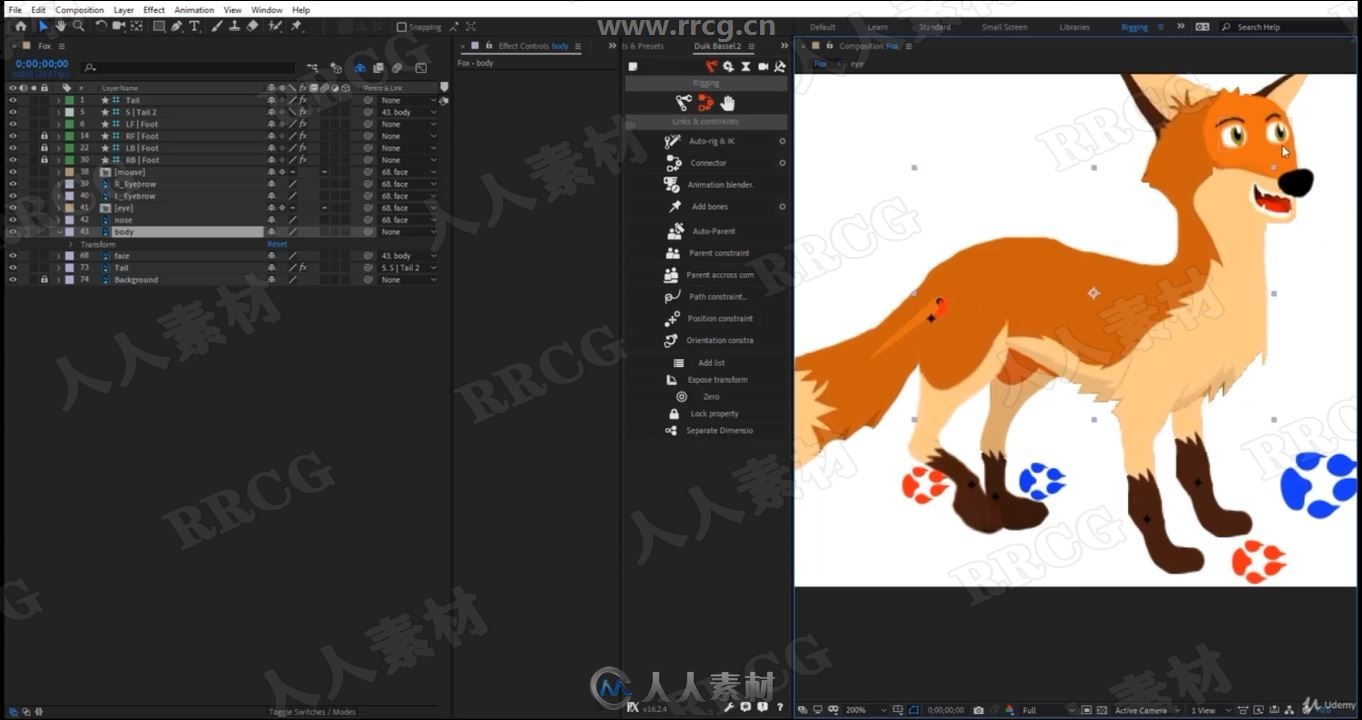Open the Animation menu
The image size is (1362, 720).
[x=194, y=10]
